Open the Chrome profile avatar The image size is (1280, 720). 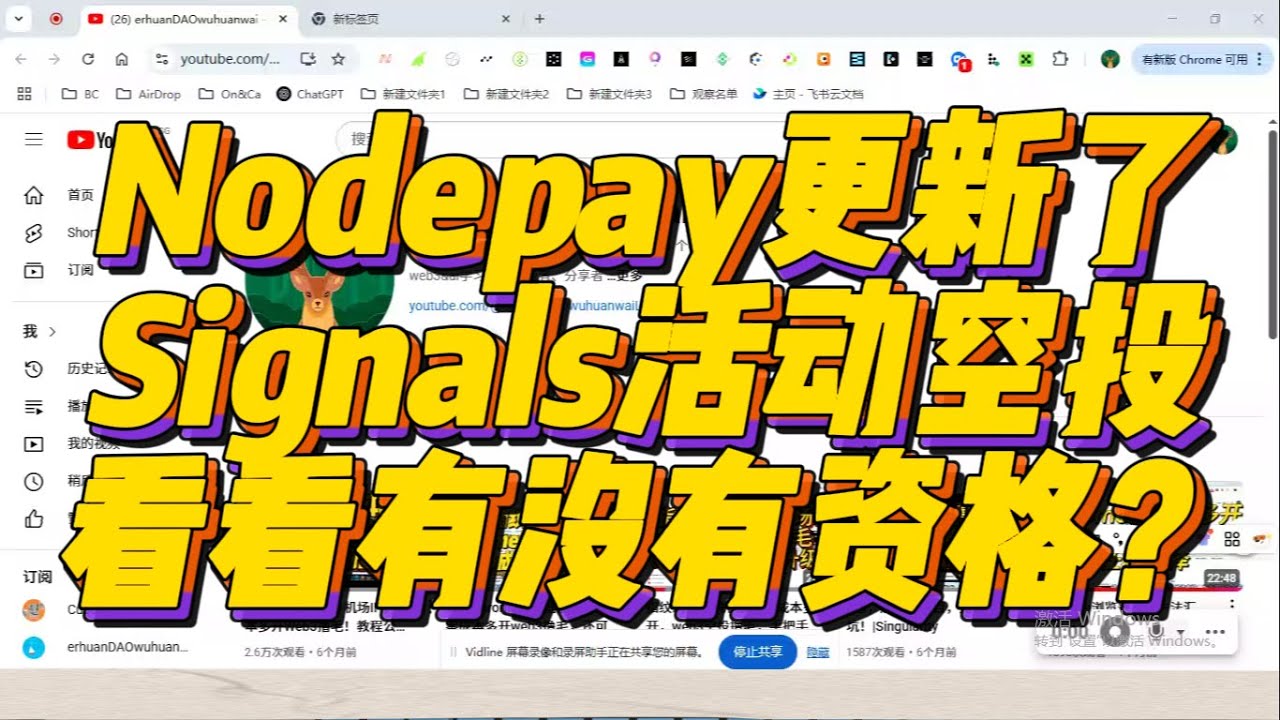1110,59
